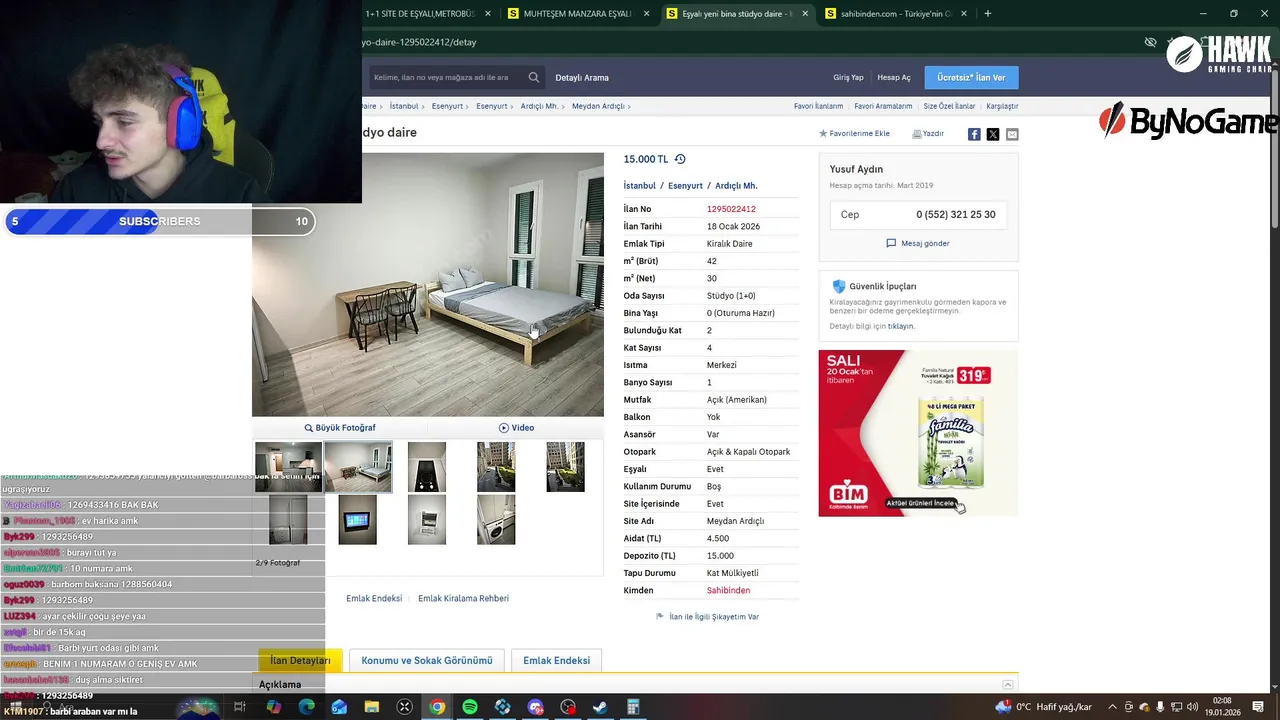Click Ardıçlı Mh. breadcrumb link

539,106
